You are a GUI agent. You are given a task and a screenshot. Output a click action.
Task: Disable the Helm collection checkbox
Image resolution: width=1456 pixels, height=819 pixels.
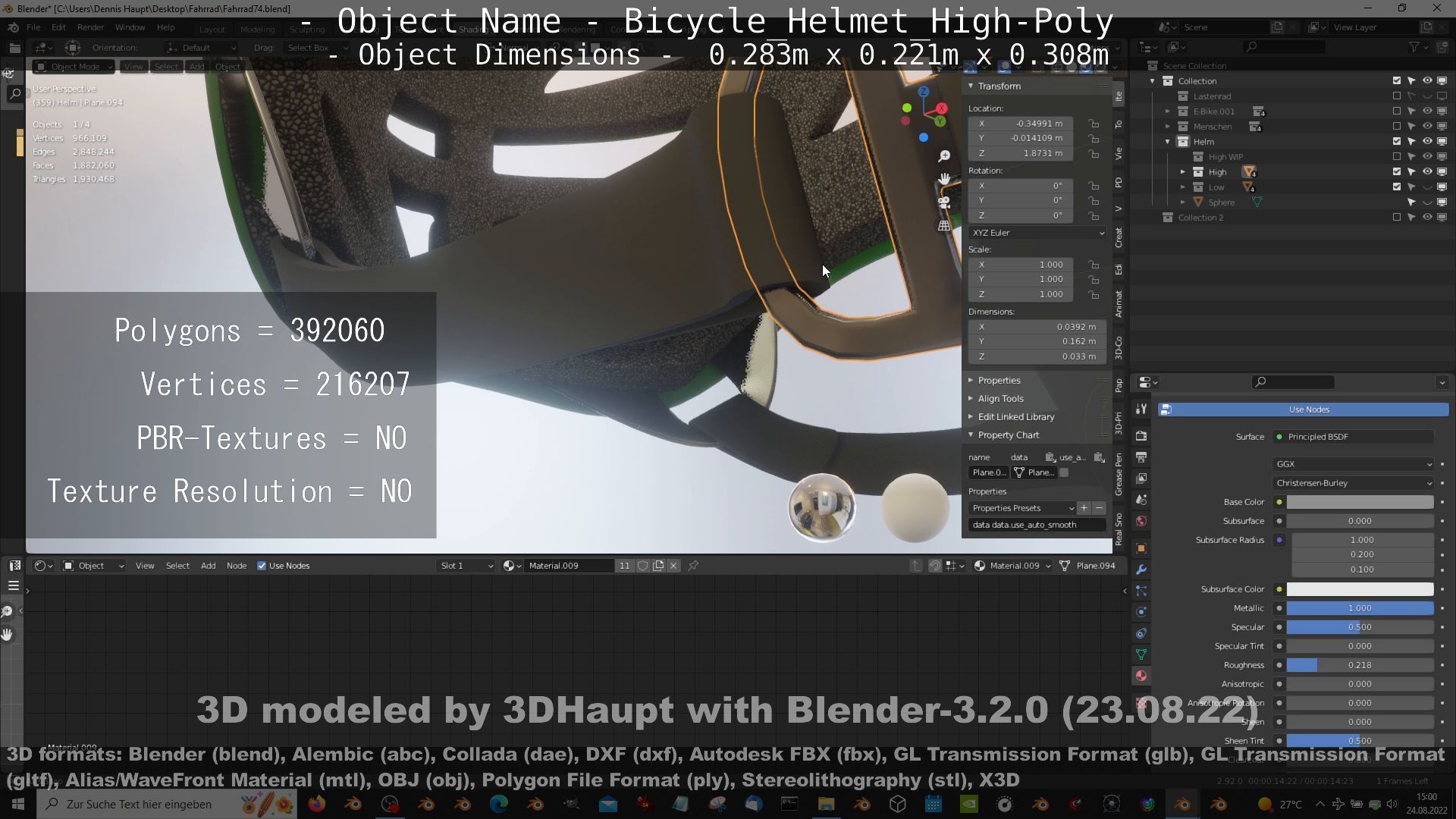[x=1397, y=142]
